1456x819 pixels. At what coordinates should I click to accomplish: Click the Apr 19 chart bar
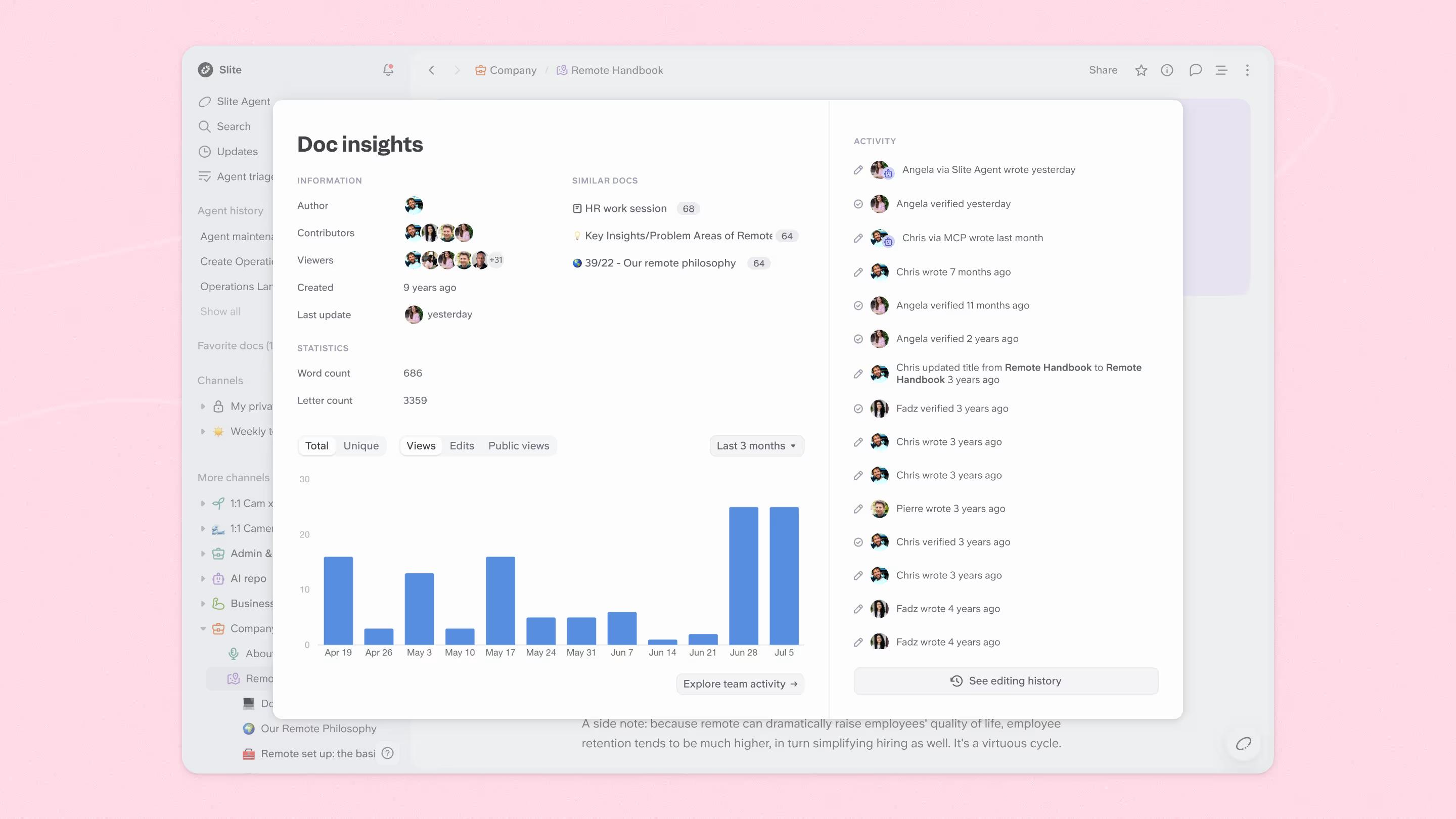coord(338,600)
